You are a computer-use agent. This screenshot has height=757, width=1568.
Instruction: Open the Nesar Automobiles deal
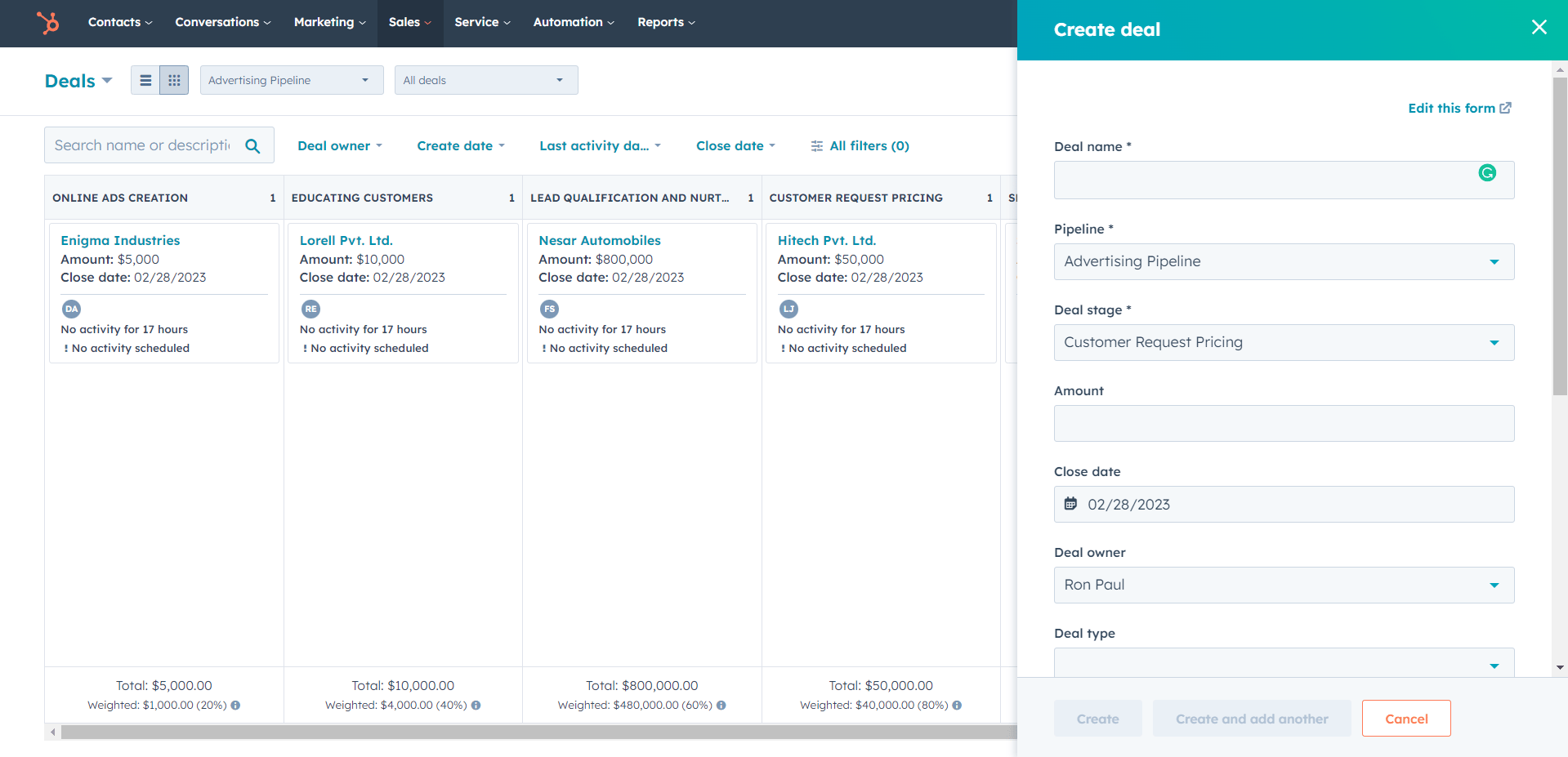[x=600, y=240]
